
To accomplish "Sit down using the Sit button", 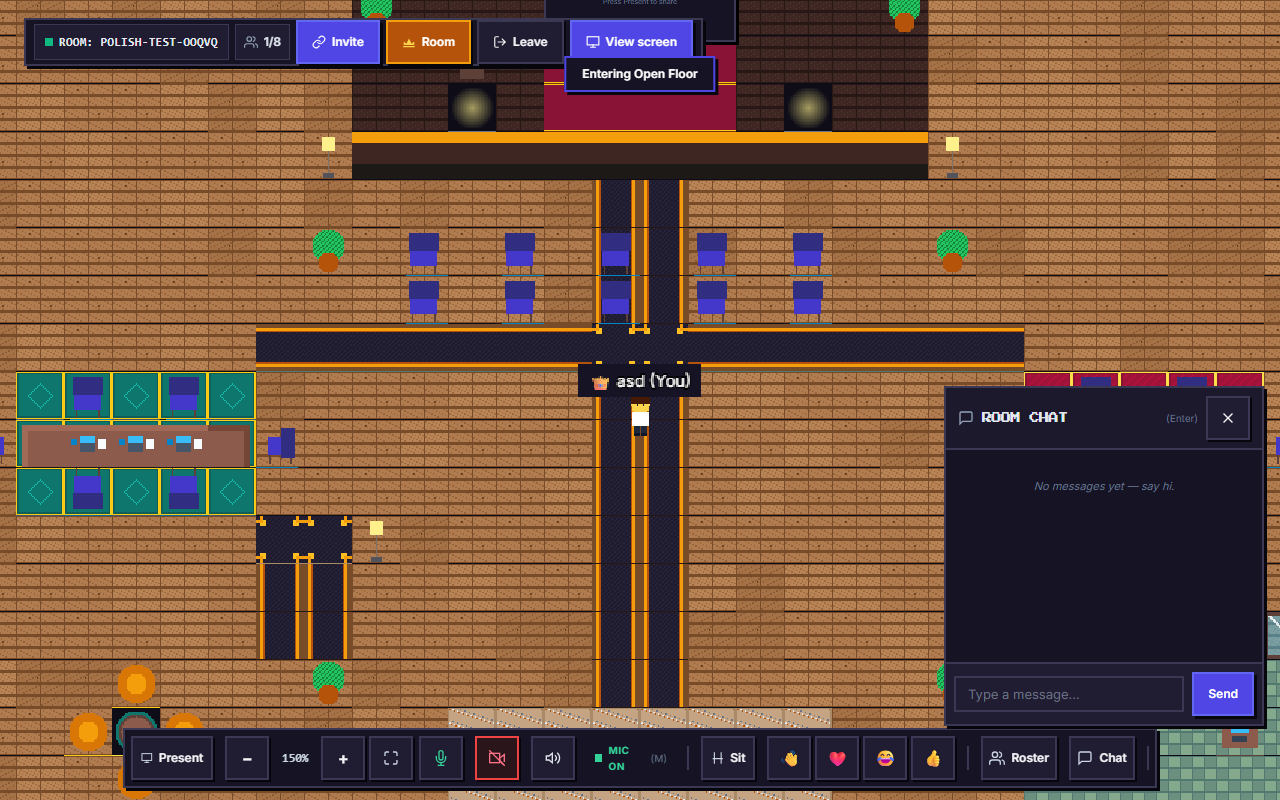I will [728, 758].
